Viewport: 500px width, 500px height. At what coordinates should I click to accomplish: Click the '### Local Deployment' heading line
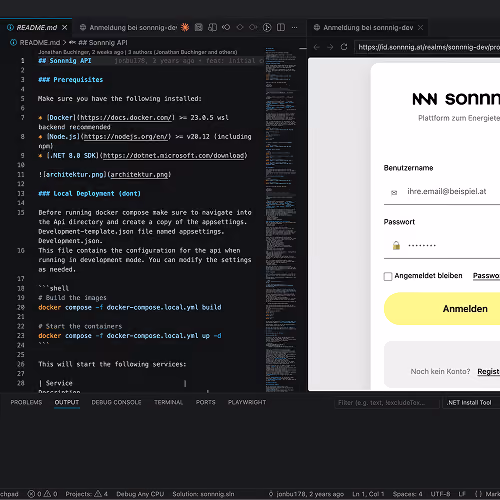click(x=89, y=194)
